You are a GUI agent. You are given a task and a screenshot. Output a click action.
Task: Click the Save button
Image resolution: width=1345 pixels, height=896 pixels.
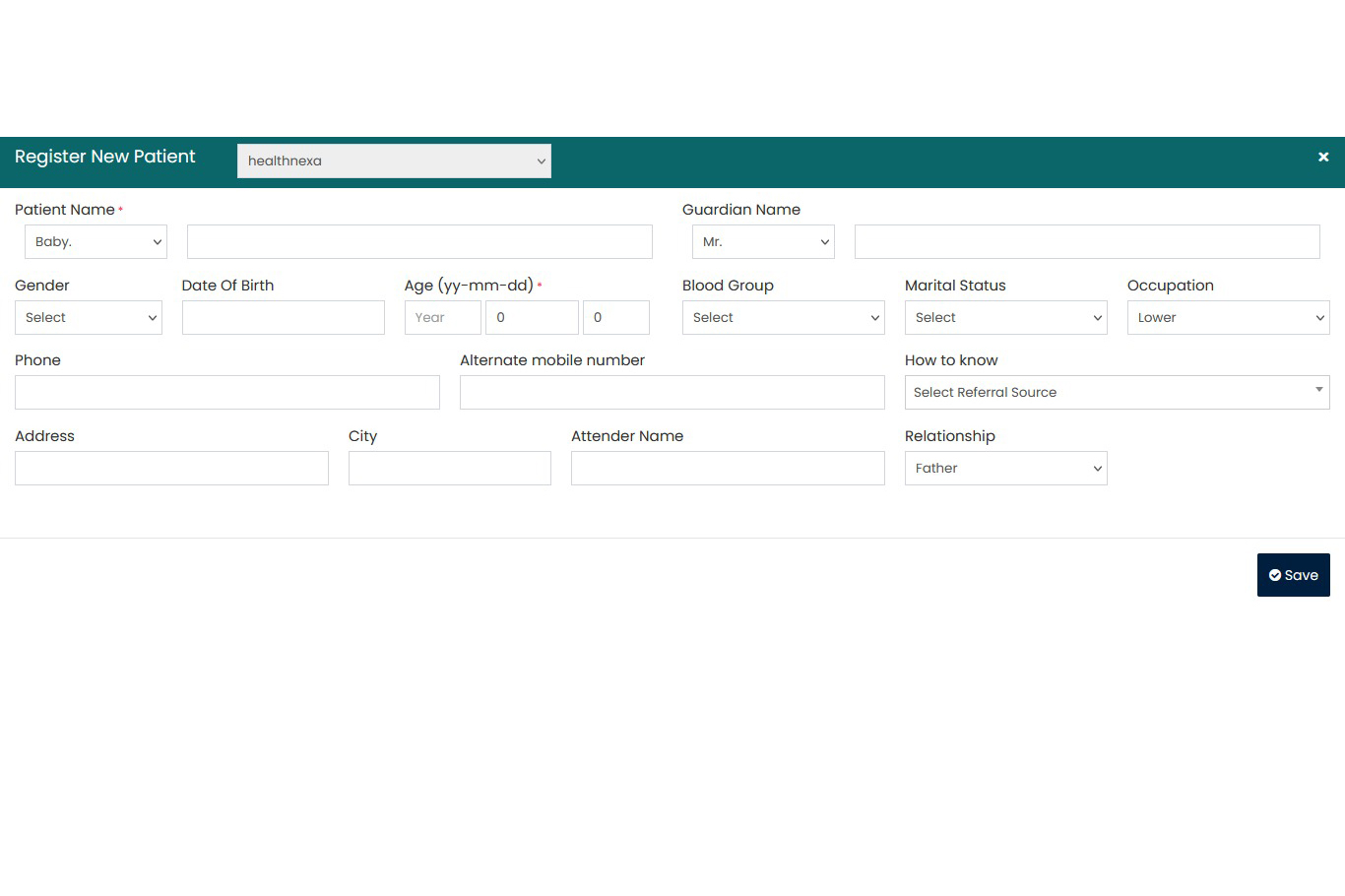[x=1293, y=575]
